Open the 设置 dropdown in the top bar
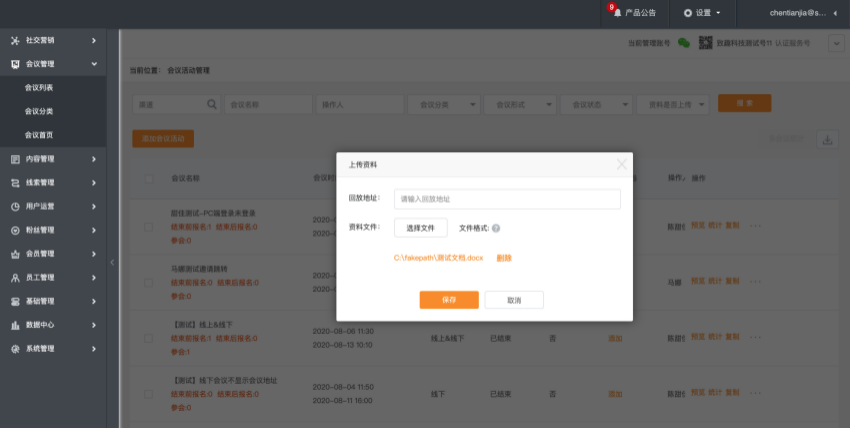 click(x=702, y=13)
